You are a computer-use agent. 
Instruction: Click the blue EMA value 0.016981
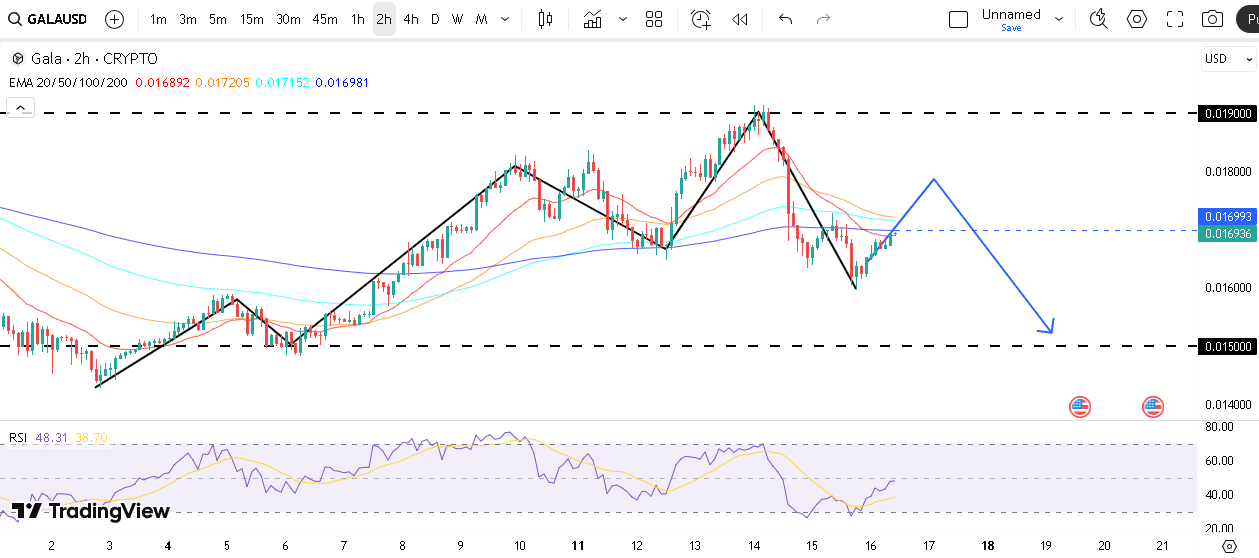click(x=342, y=83)
